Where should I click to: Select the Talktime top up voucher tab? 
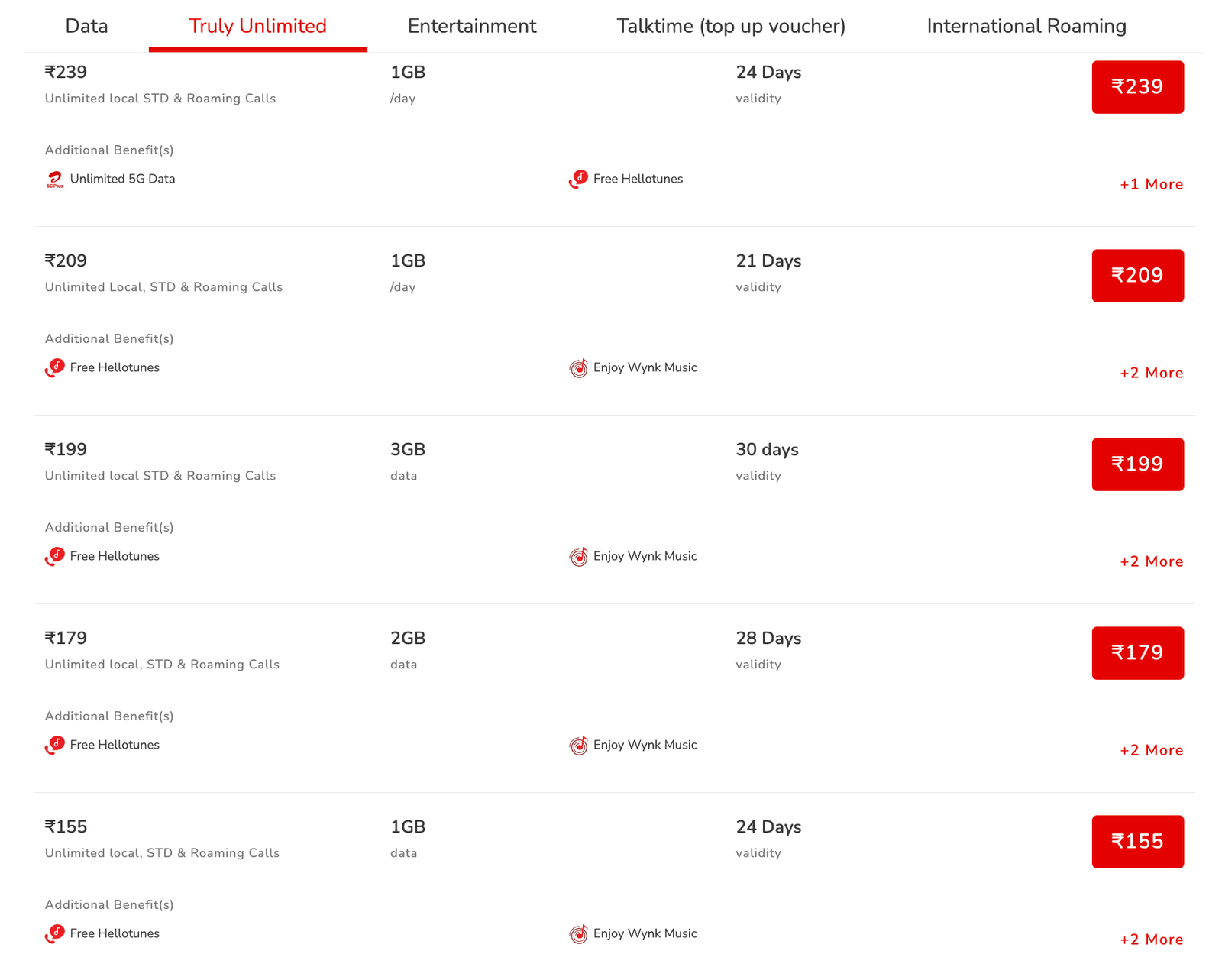tap(731, 25)
